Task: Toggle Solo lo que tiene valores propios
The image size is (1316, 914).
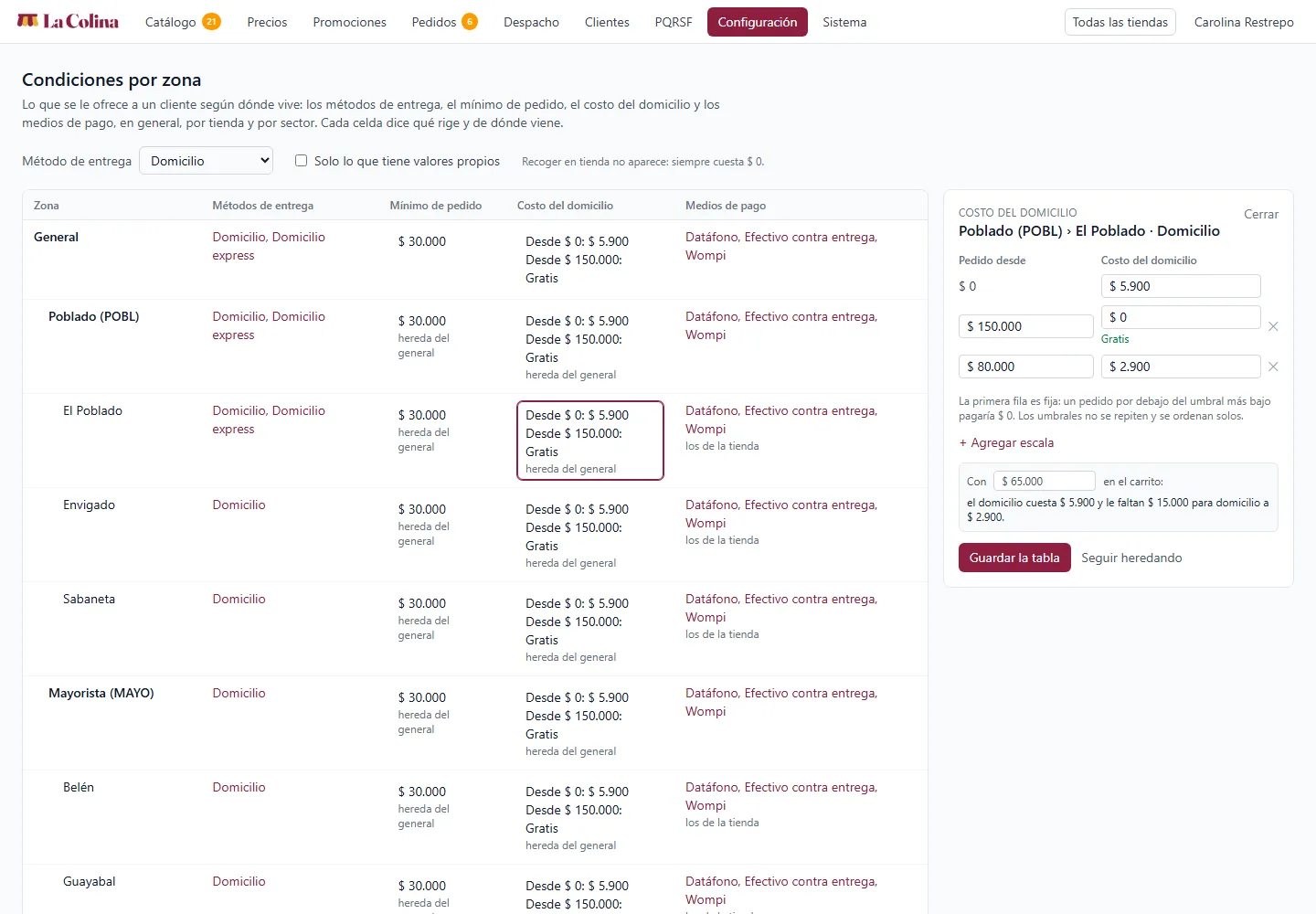Action: 301,161
